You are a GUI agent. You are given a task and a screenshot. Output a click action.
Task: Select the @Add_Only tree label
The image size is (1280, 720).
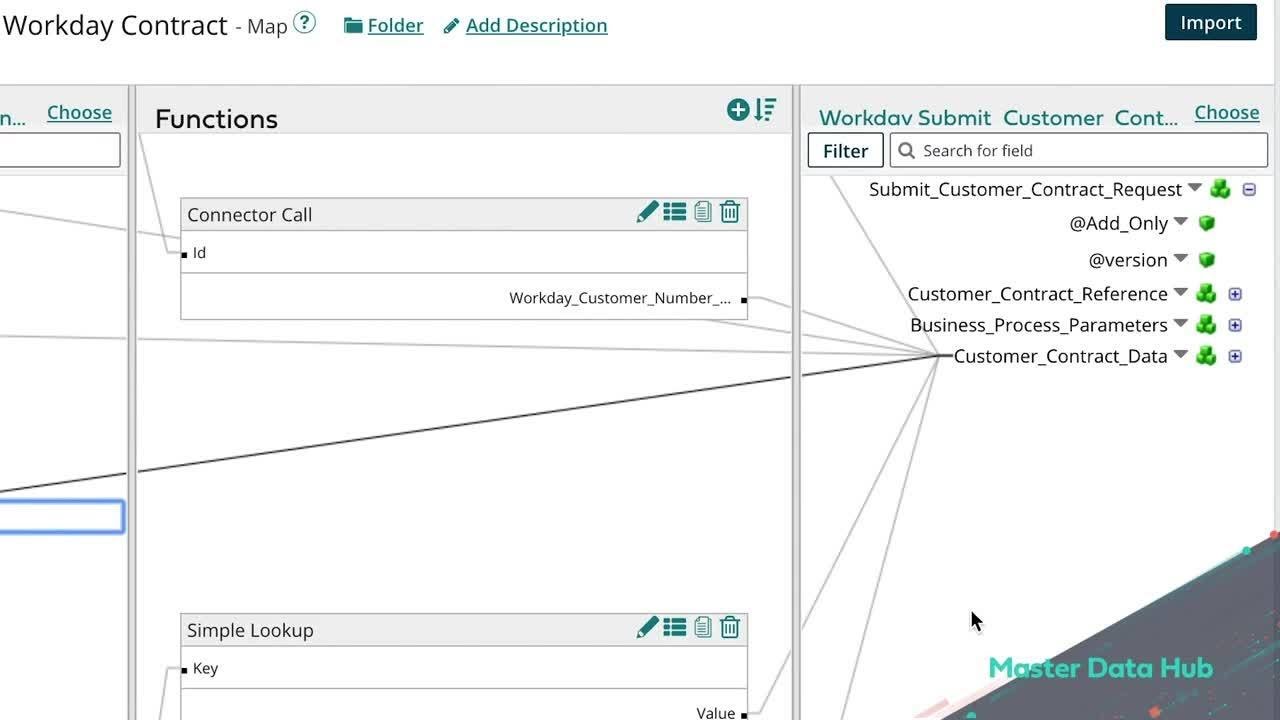1118,223
